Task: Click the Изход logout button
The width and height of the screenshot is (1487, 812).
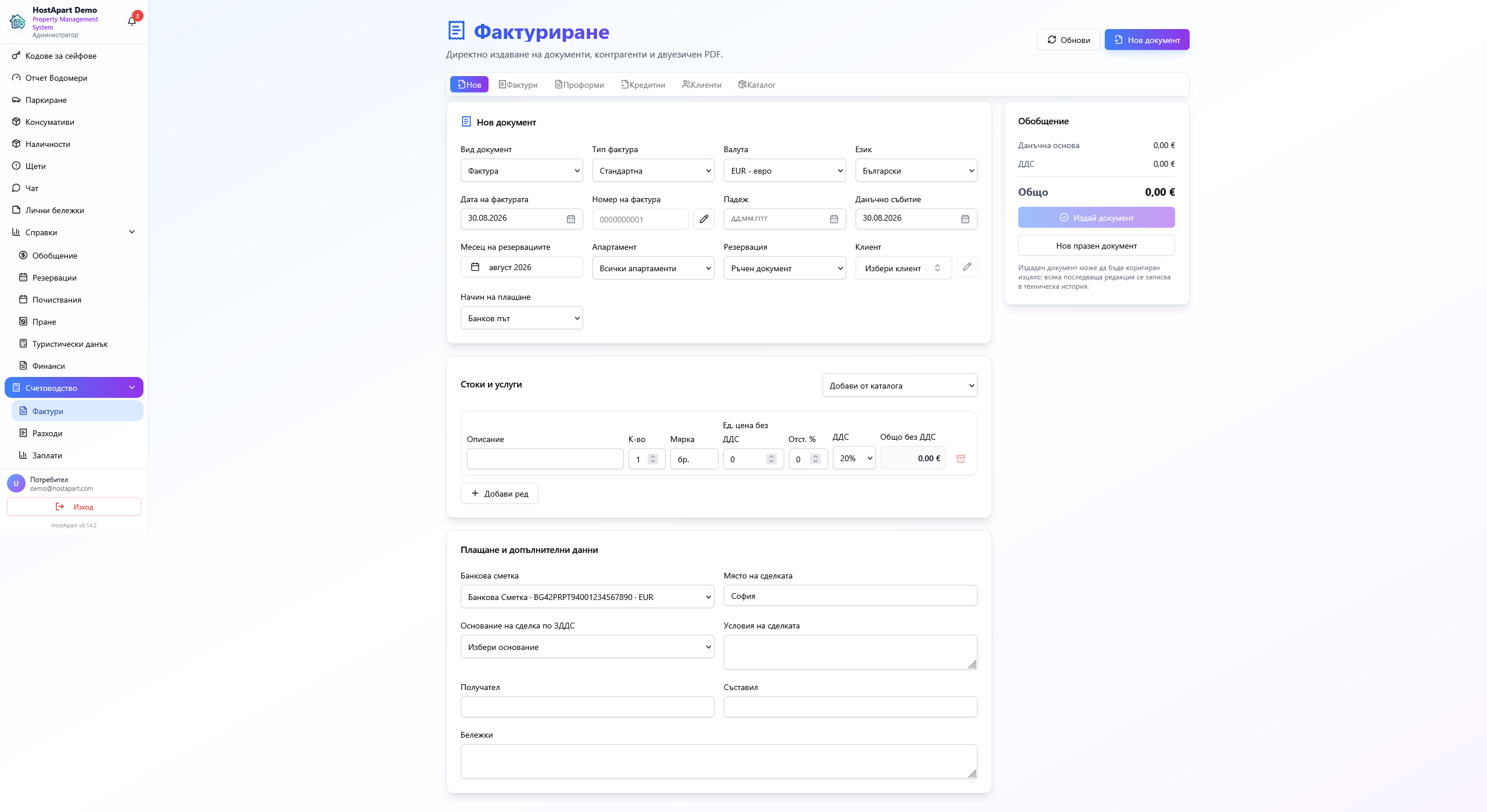Action: click(x=74, y=507)
